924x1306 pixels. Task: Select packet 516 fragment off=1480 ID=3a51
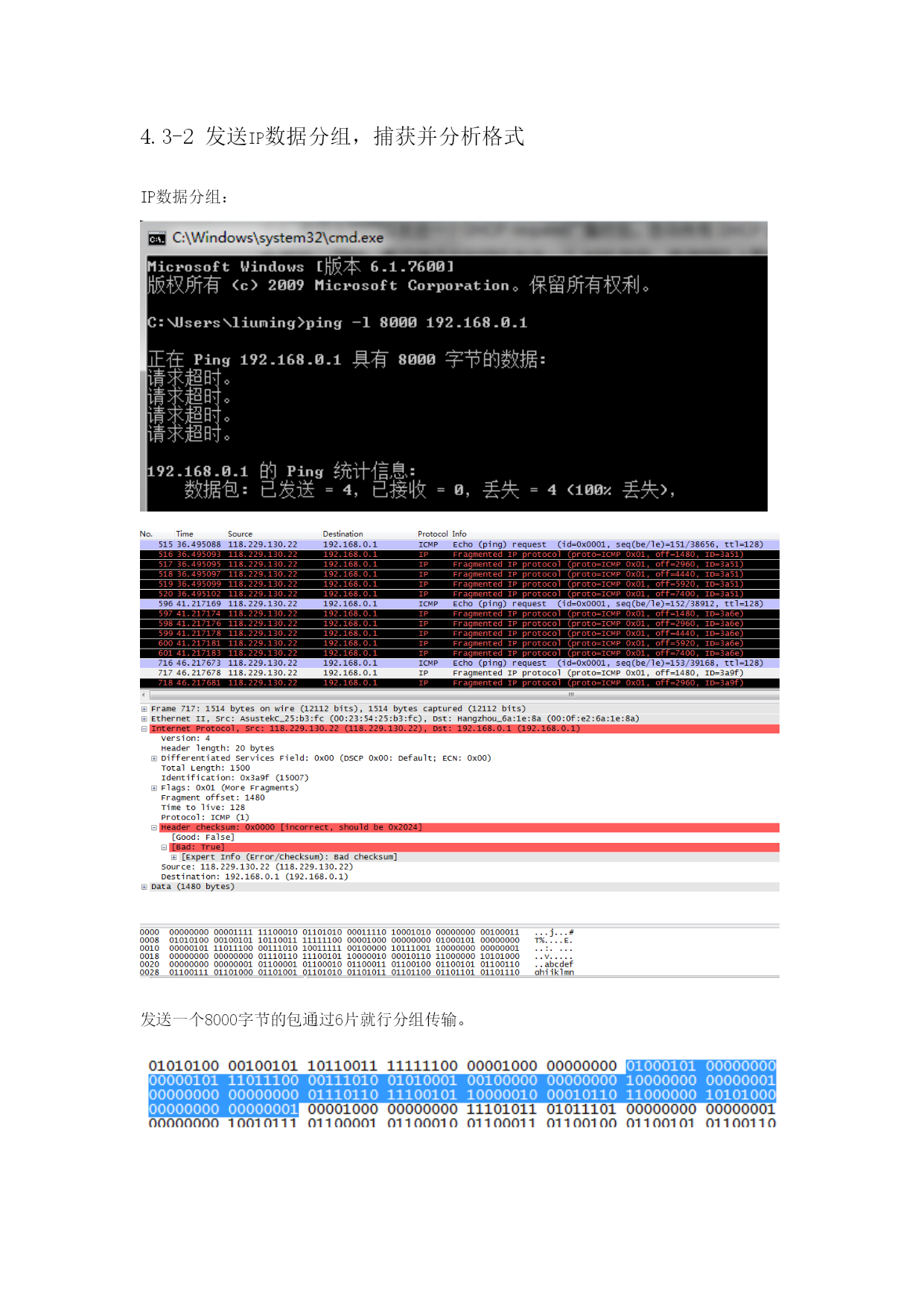pos(459,555)
